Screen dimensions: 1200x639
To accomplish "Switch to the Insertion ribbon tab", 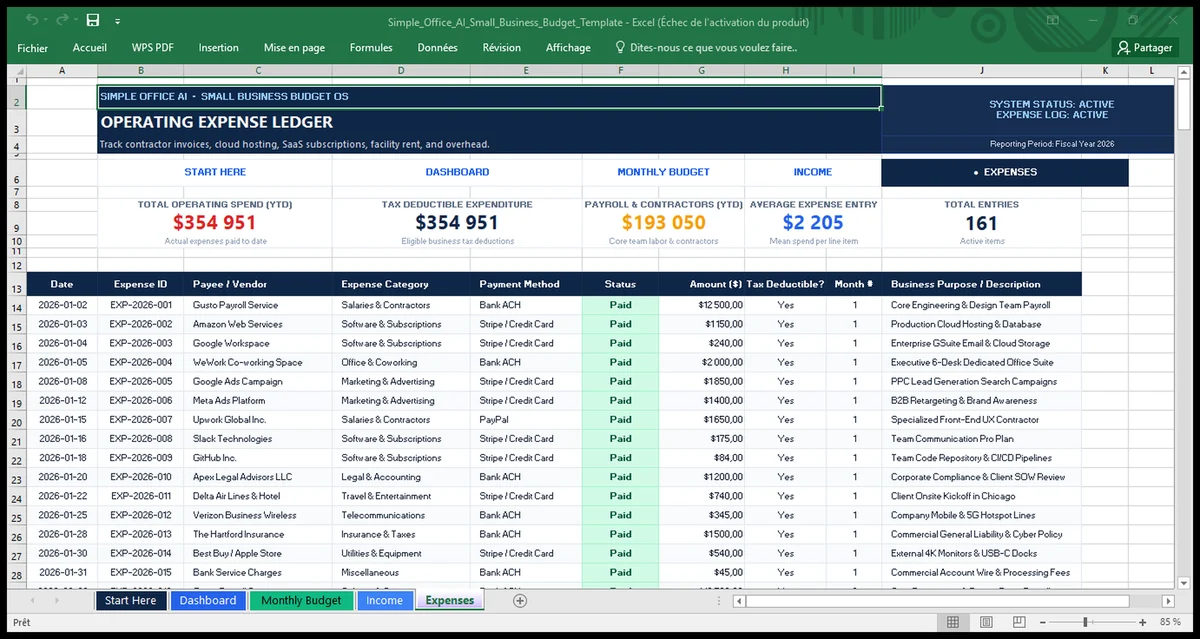I will [x=219, y=47].
